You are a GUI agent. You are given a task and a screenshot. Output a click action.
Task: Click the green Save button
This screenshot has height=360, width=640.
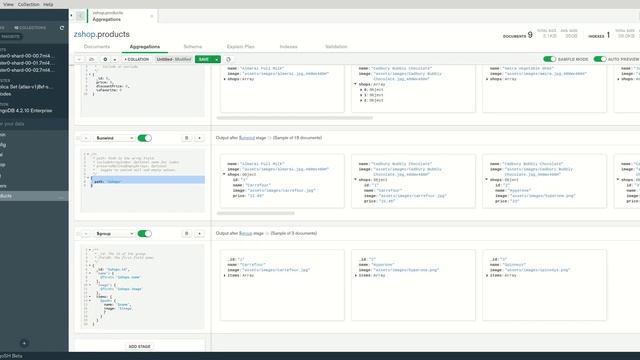tap(204, 59)
